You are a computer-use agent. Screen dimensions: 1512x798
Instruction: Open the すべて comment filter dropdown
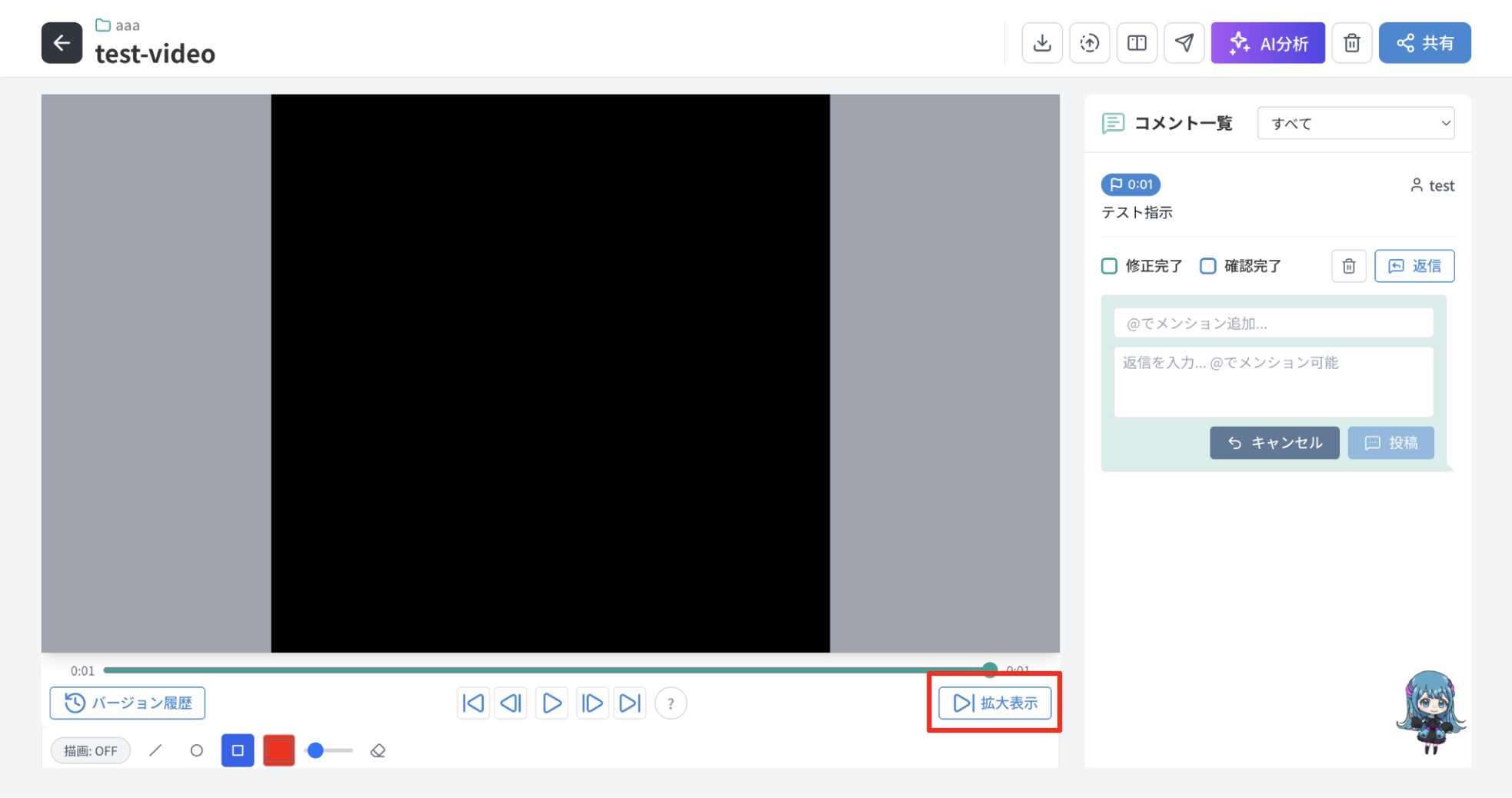pyautogui.click(x=1356, y=123)
